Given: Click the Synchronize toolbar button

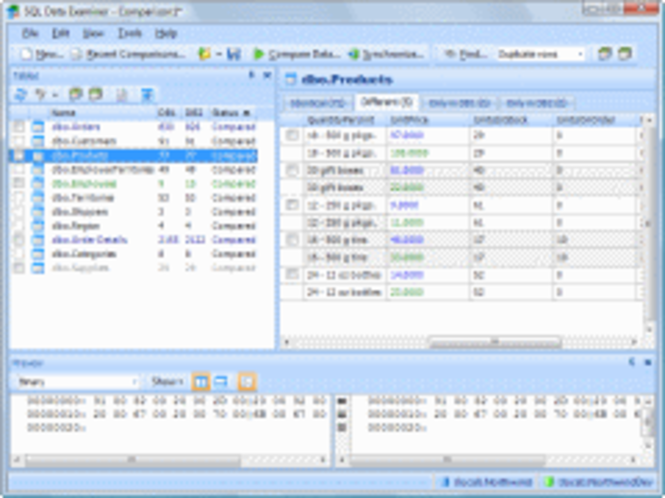Looking at the screenshot, I should point(386,54).
